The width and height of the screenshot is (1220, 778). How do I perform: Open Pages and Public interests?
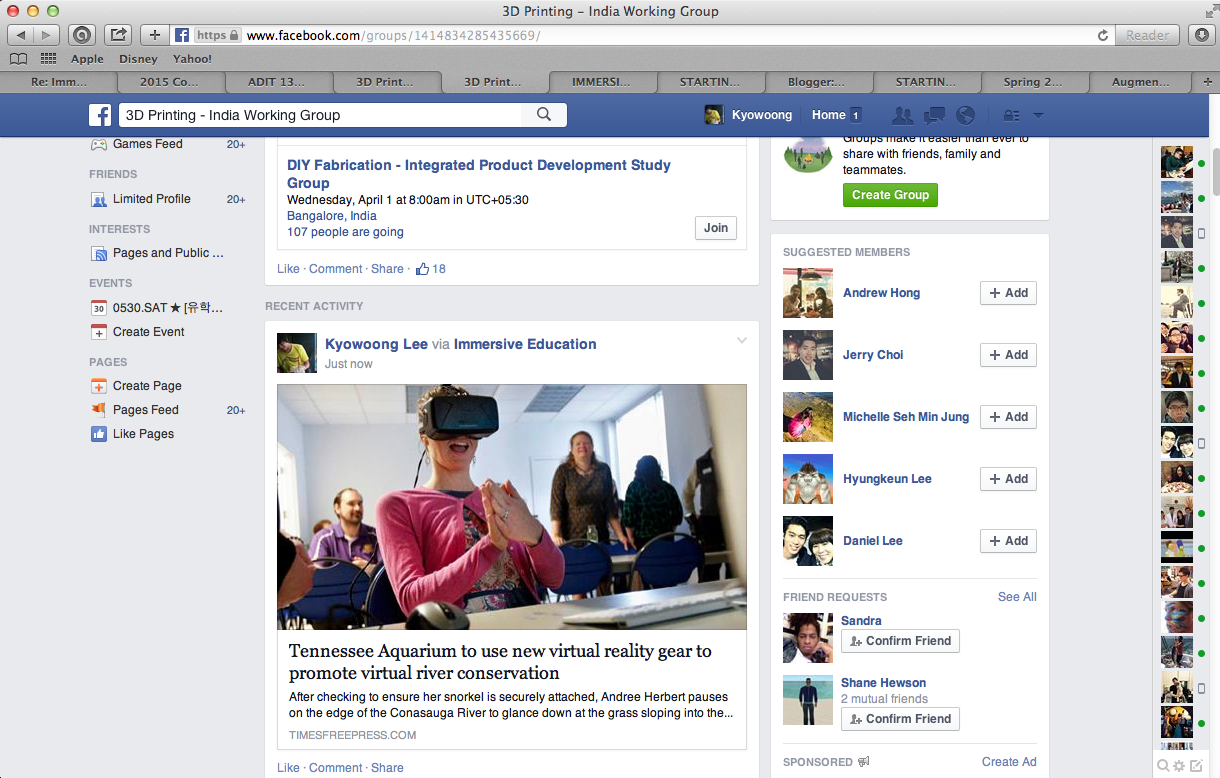(168, 253)
